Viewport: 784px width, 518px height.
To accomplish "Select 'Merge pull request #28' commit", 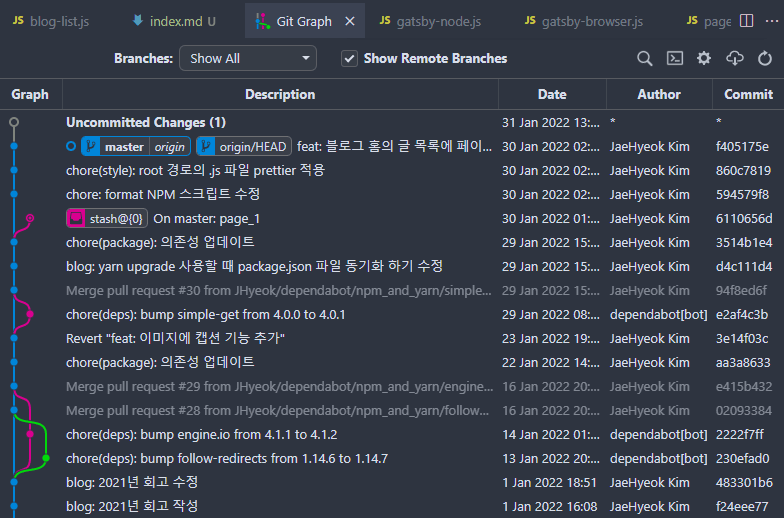I will [392, 410].
